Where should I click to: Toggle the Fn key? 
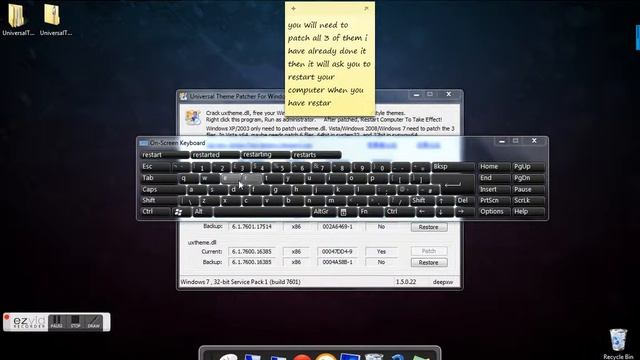(371, 212)
